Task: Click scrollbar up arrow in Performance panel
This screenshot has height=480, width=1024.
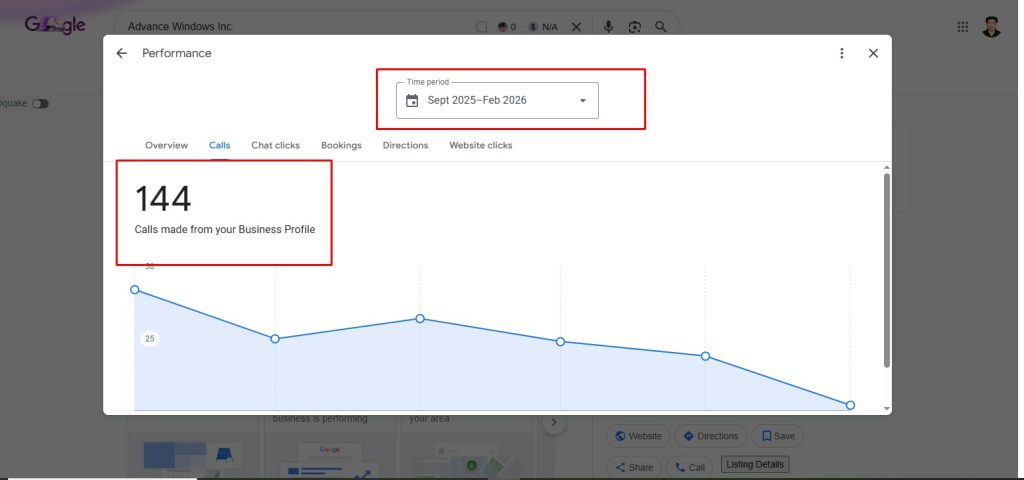Action: (886, 167)
